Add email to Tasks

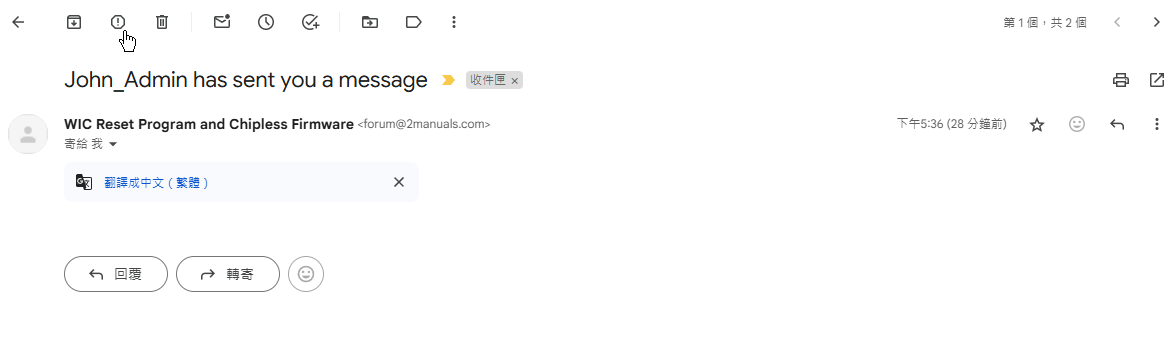pos(310,22)
